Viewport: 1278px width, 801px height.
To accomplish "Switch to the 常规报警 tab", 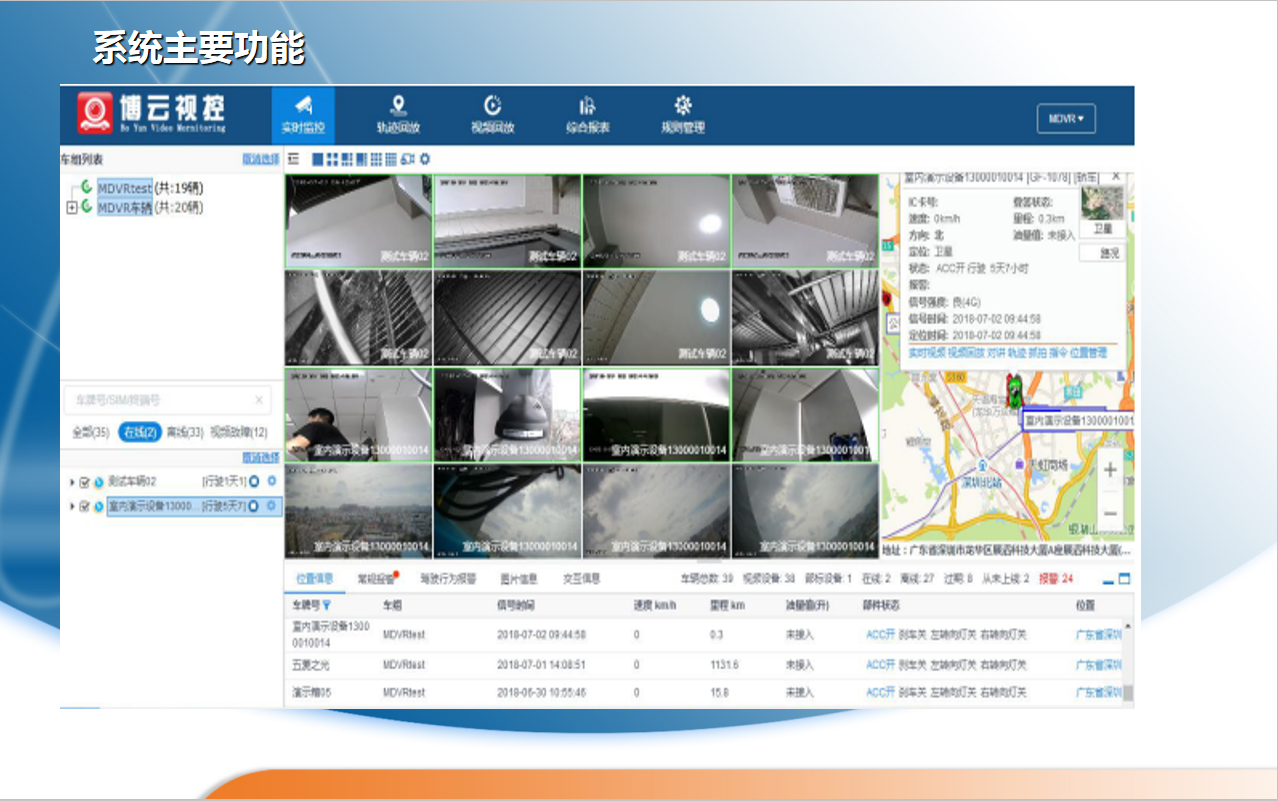I will click(x=376, y=579).
